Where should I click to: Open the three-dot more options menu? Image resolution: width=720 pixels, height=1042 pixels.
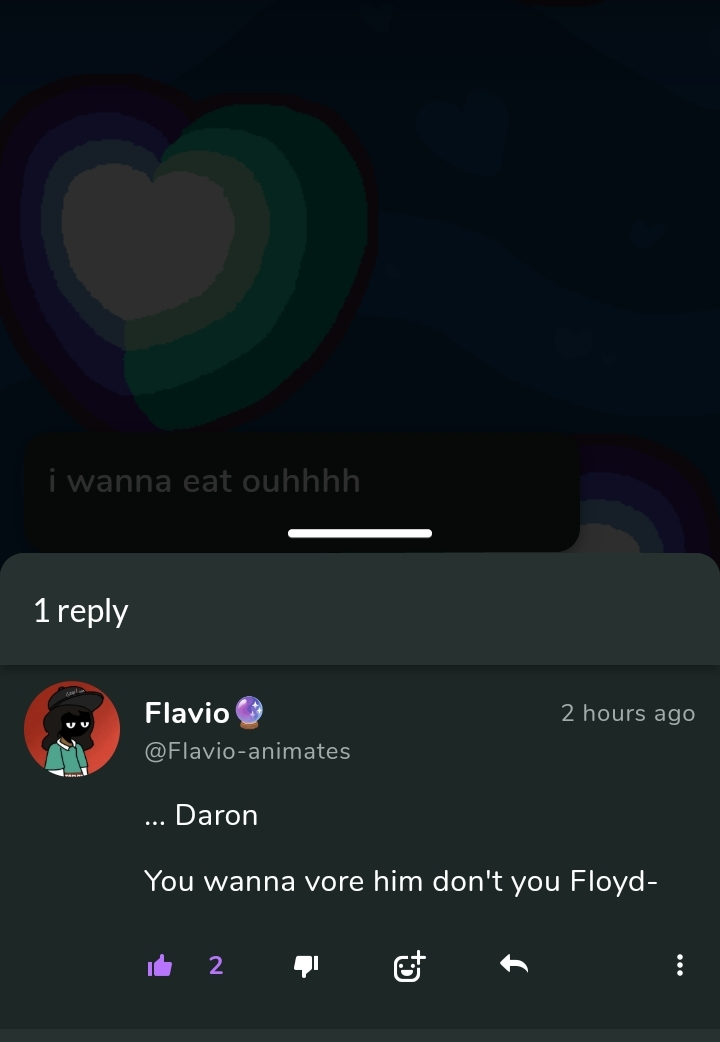click(x=679, y=965)
